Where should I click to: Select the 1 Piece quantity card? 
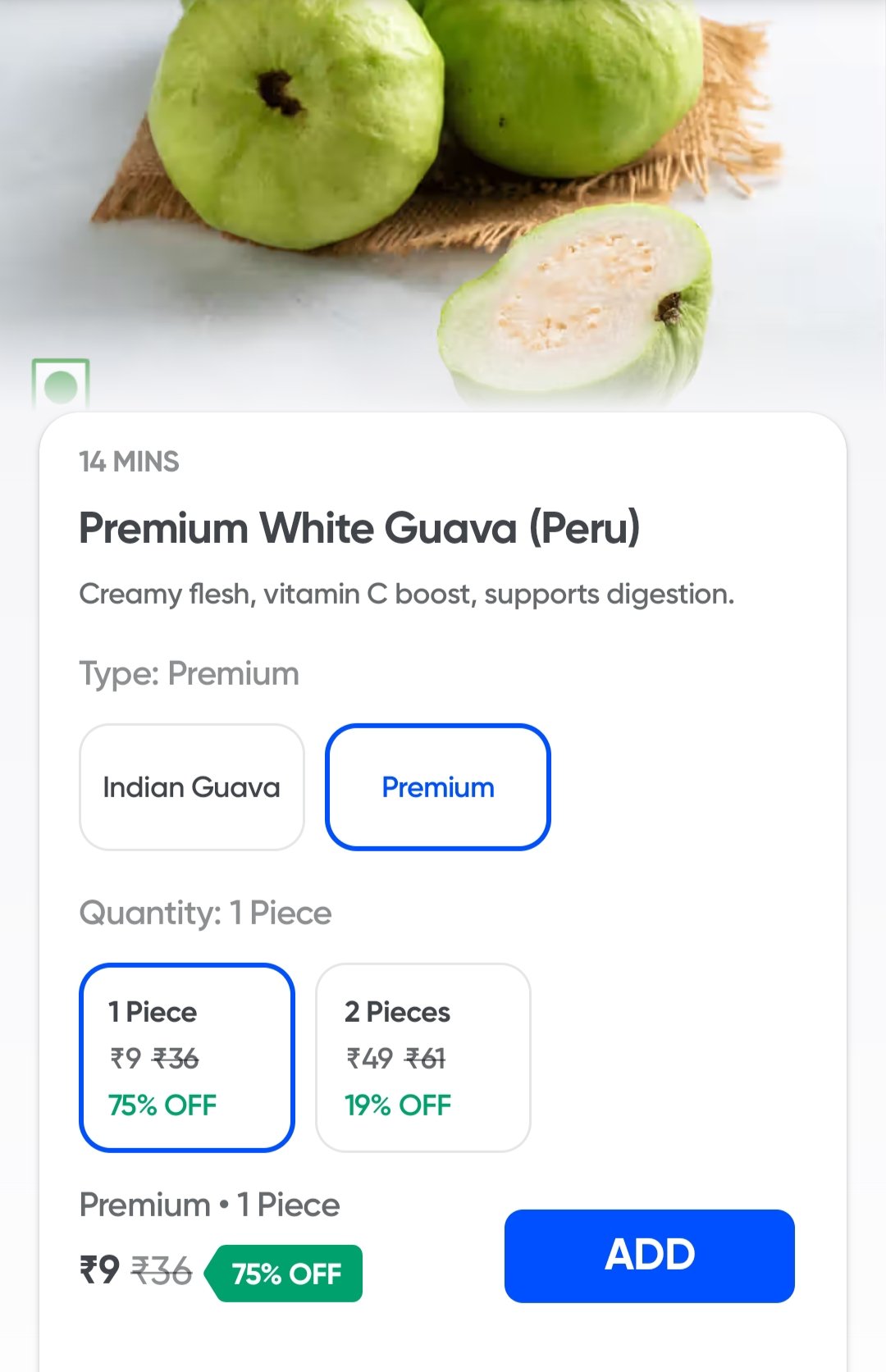187,1057
